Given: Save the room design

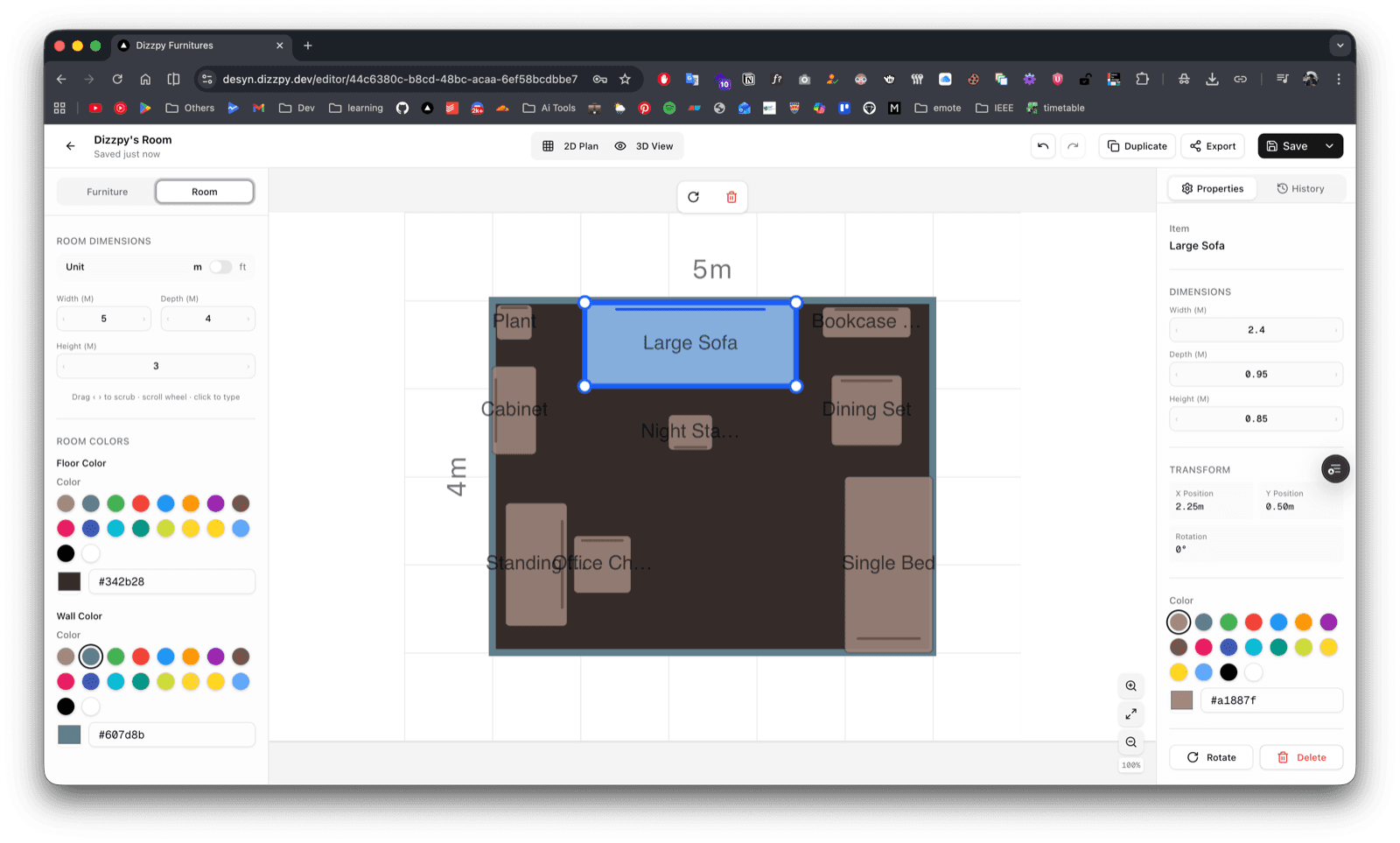Looking at the screenshot, I should 1287,146.
